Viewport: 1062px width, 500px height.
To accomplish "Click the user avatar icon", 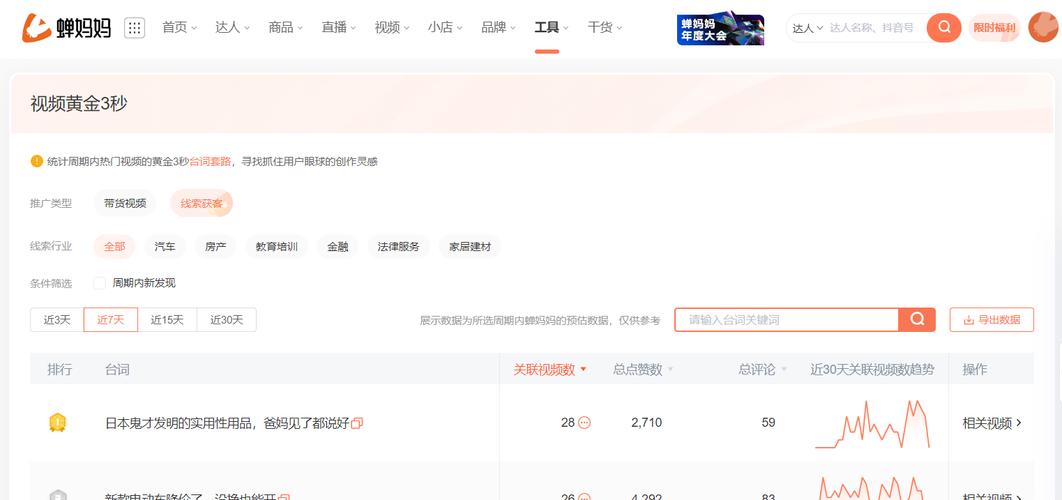I will [x=1043, y=28].
